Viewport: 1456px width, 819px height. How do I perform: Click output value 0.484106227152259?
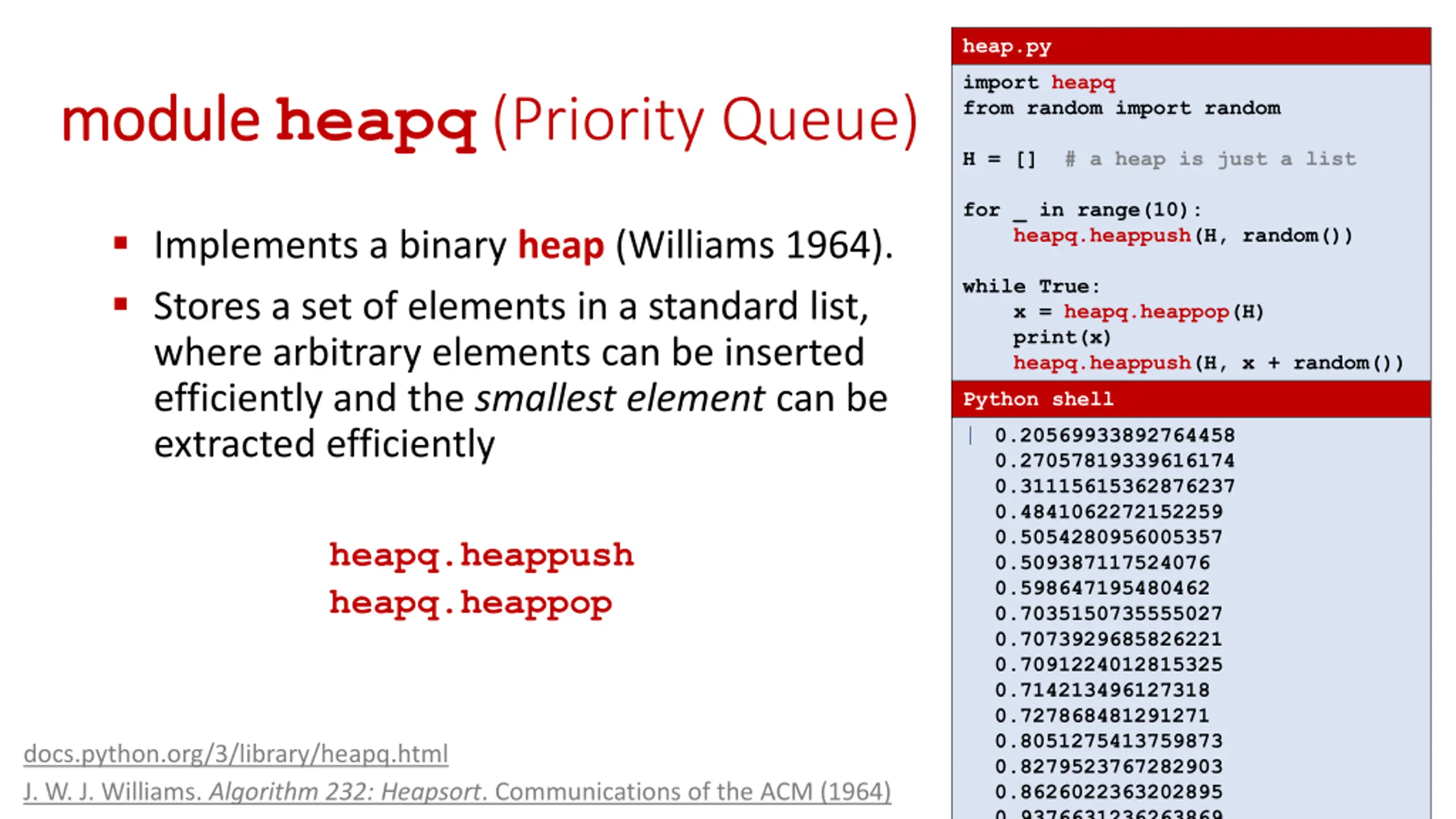click(1108, 512)
